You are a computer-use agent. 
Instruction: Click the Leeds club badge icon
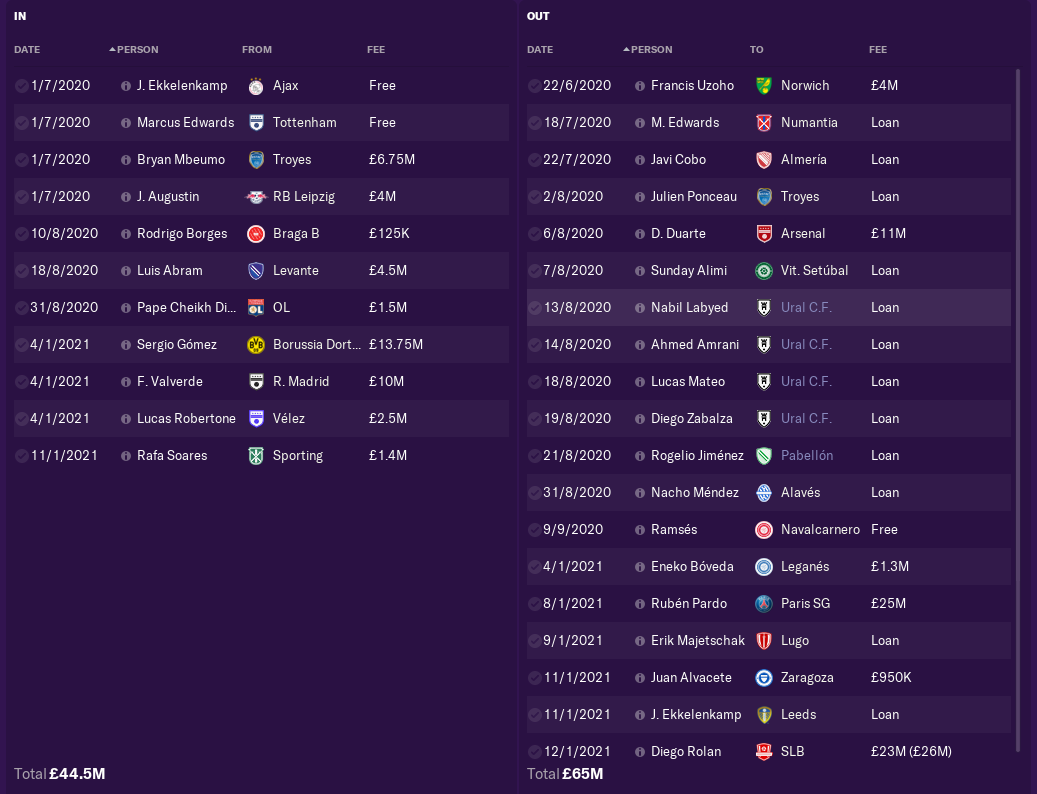pyautogui.click(x=764, y=715)
